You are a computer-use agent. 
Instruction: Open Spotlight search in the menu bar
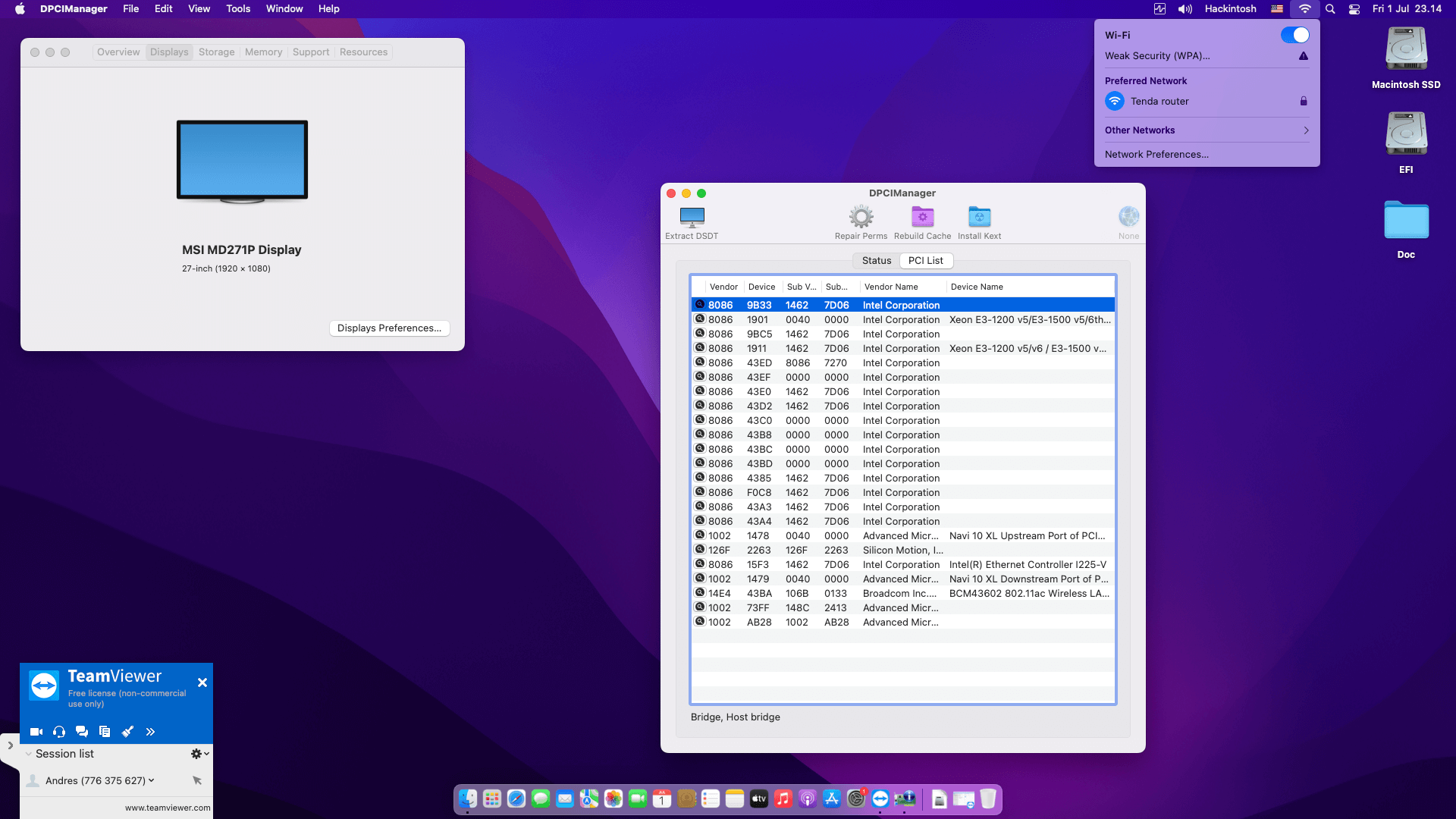pos(1330,9)
